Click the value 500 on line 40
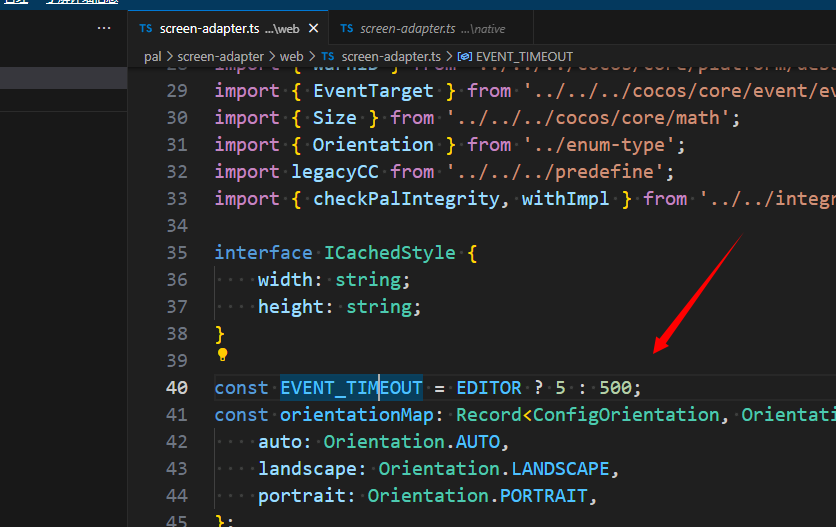 (615, 388)
